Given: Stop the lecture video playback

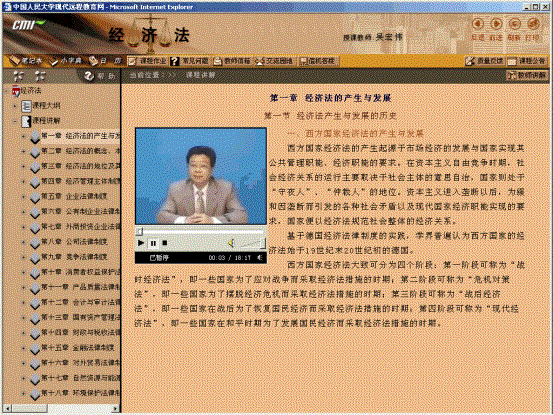Looking at the screenshot, I should [164, 243].
